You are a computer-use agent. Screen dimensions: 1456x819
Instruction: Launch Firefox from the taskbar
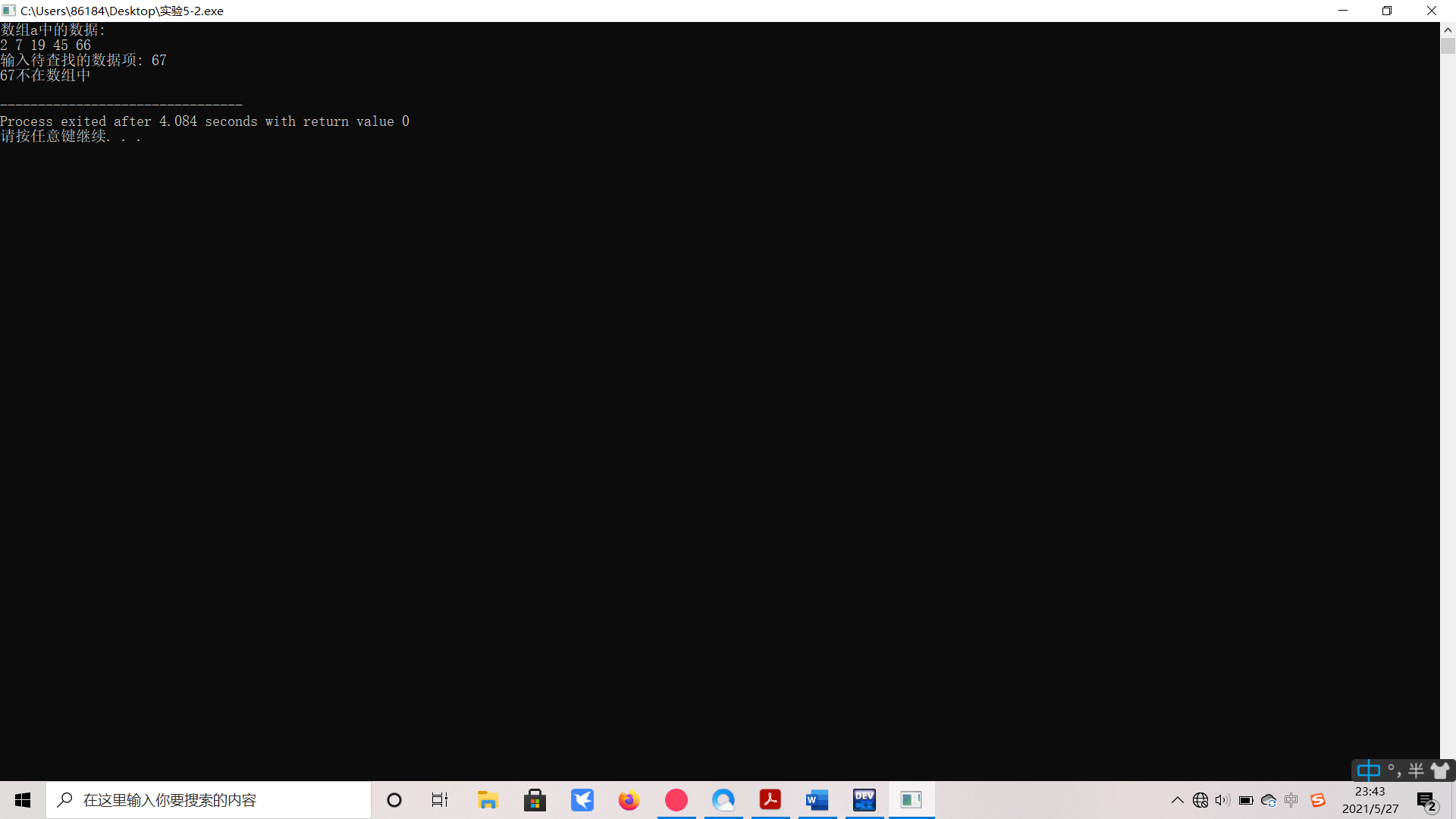629,800
